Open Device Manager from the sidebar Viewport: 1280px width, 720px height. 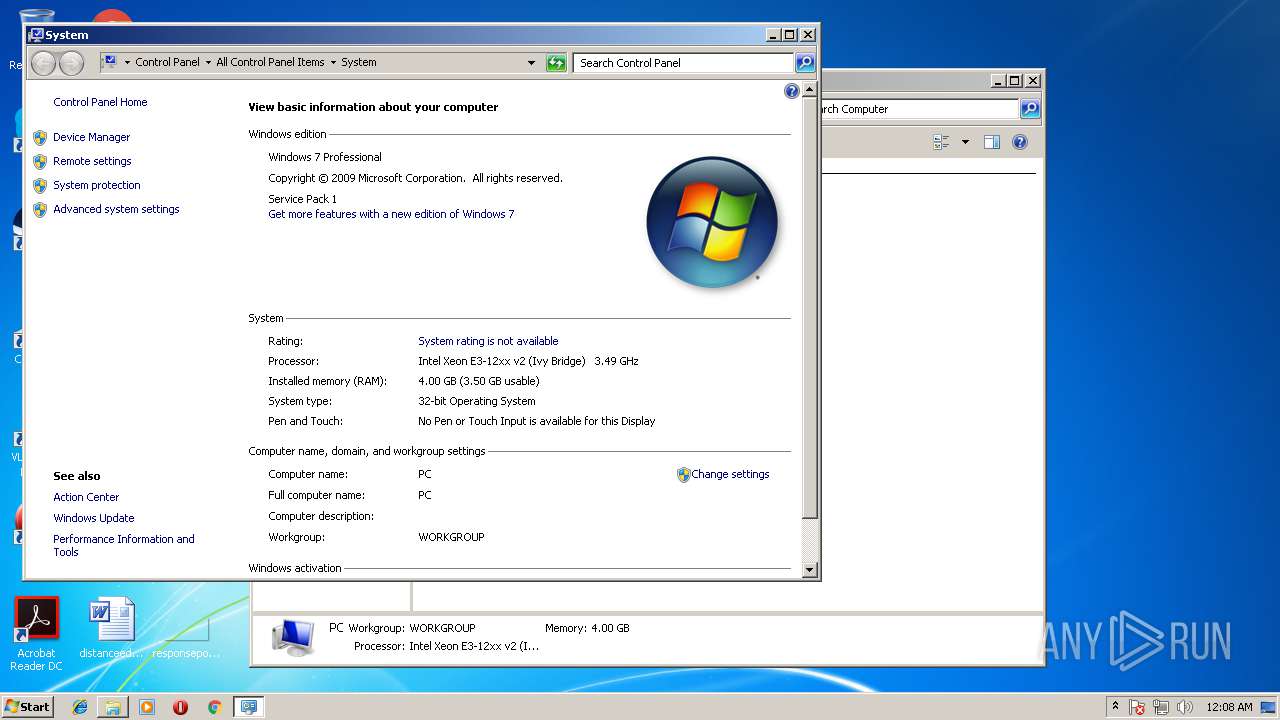[91, 137]
